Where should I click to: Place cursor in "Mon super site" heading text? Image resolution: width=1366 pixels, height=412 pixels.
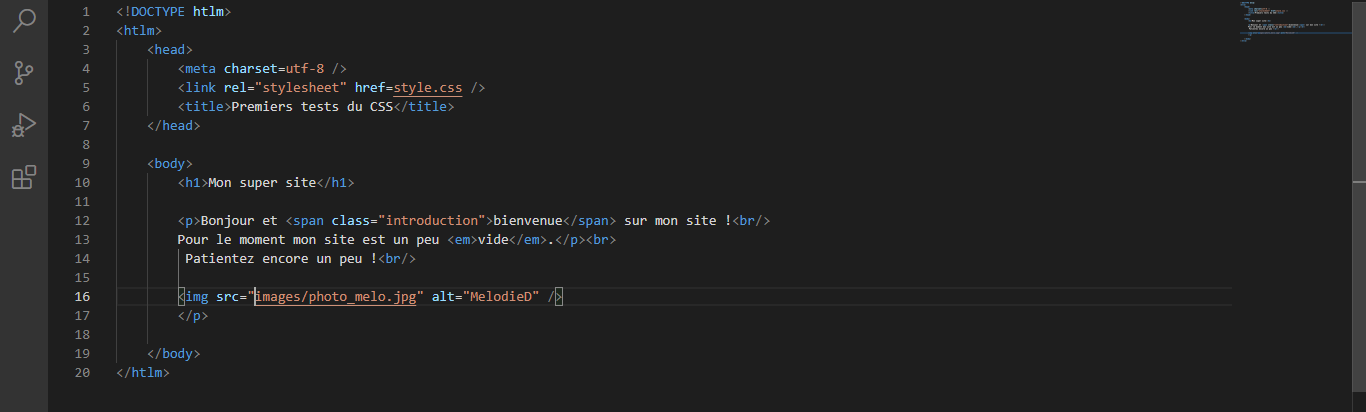coord(262,183)
